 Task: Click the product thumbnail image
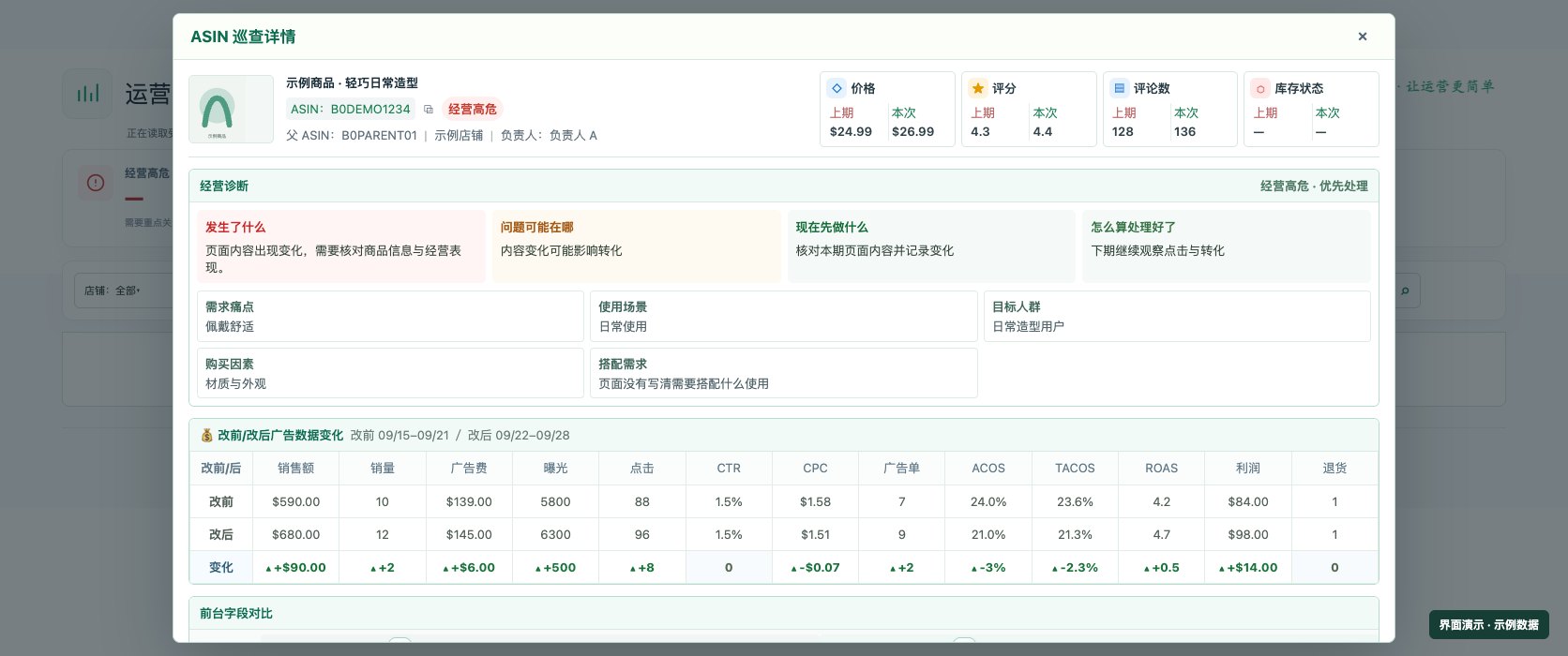point(231,110)
